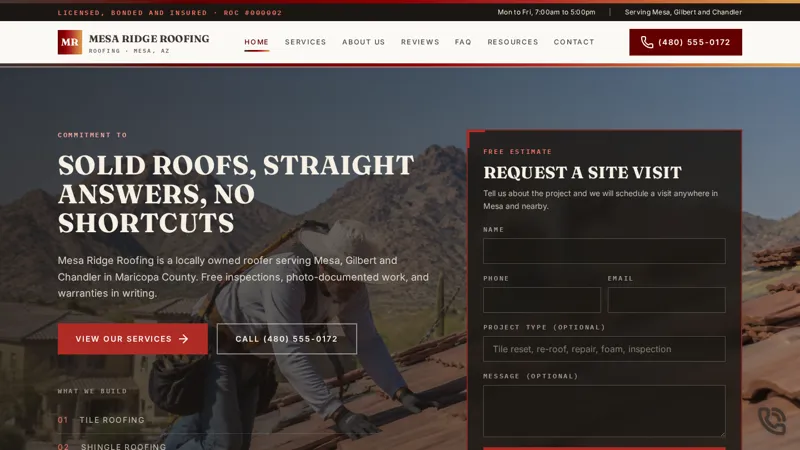Click the Mesa Ridge Roofing brand name
800x450 pixels.
coord(149,39)
